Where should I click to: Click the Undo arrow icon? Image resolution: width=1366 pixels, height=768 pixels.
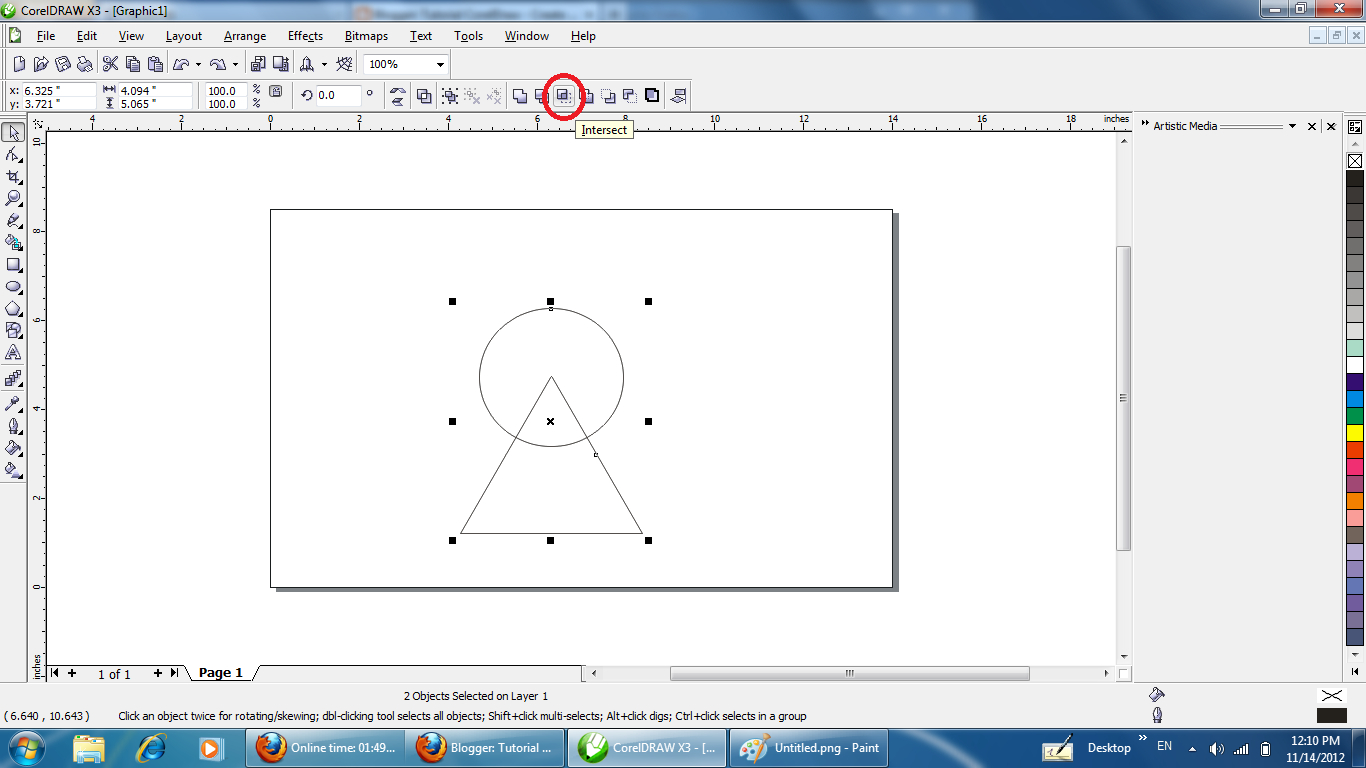point(182,64)
